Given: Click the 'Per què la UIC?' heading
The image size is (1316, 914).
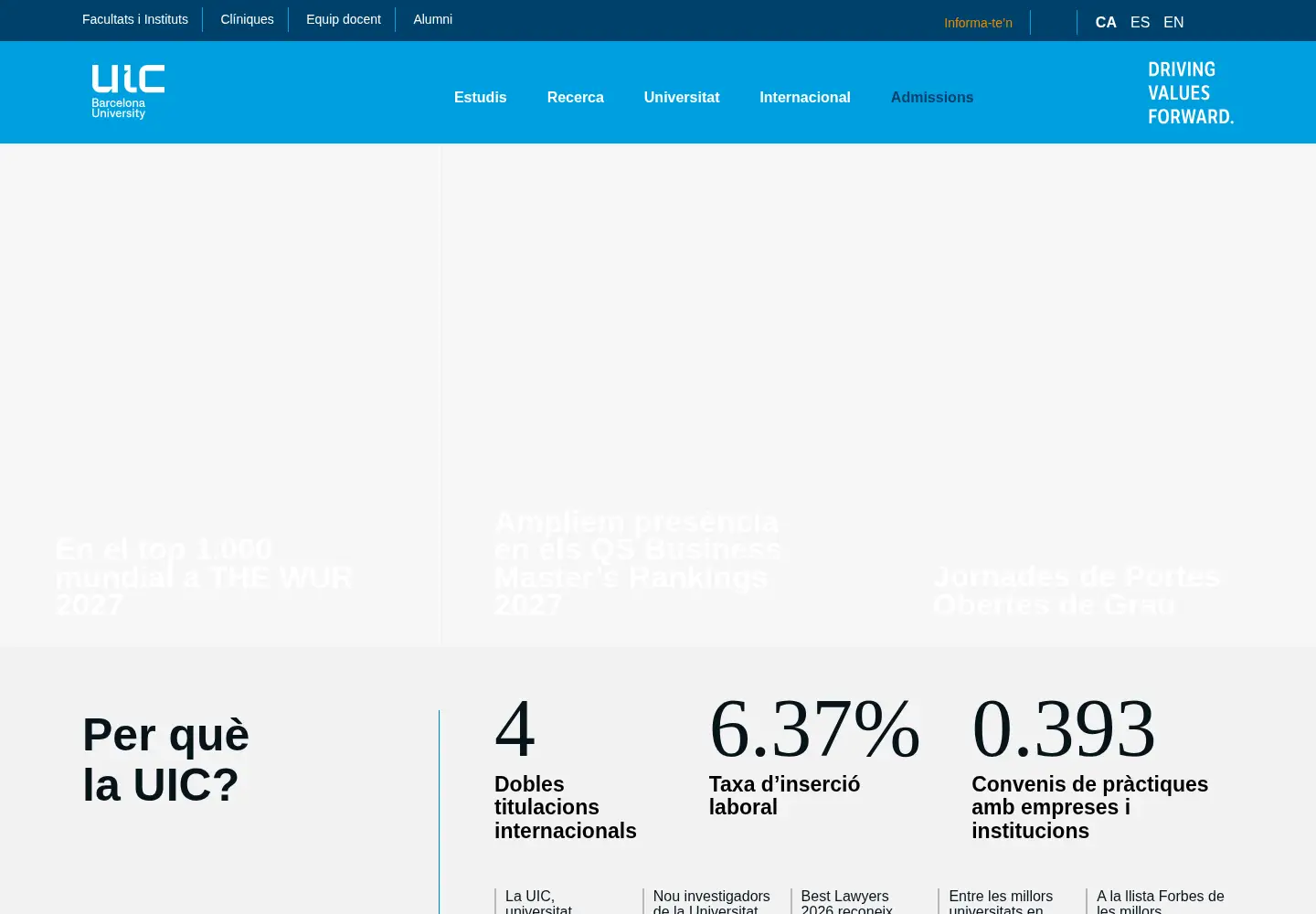Looking at the screenshot, I should tap(165, 760).
